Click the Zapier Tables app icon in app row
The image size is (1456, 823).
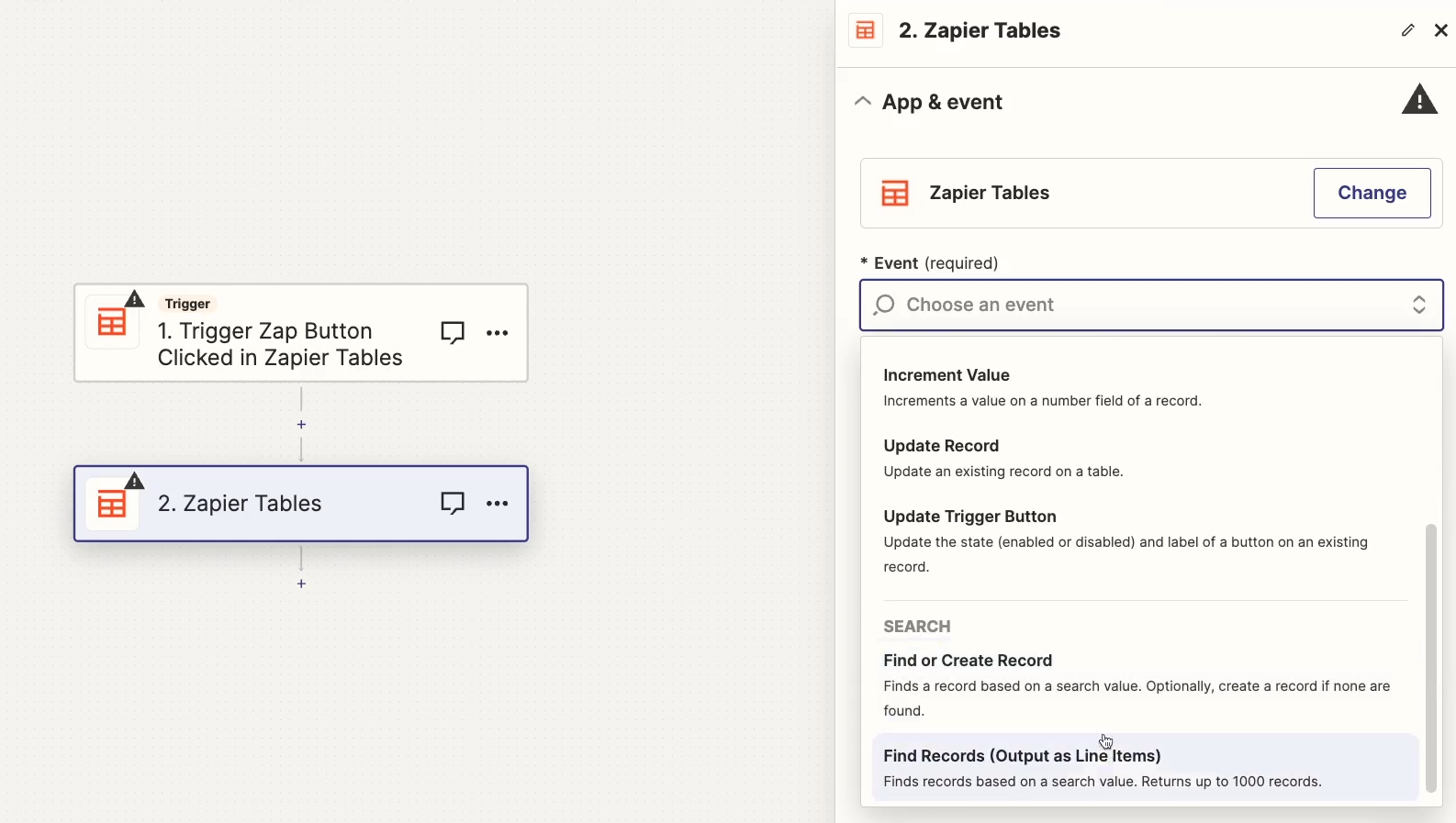coord(895,194)
